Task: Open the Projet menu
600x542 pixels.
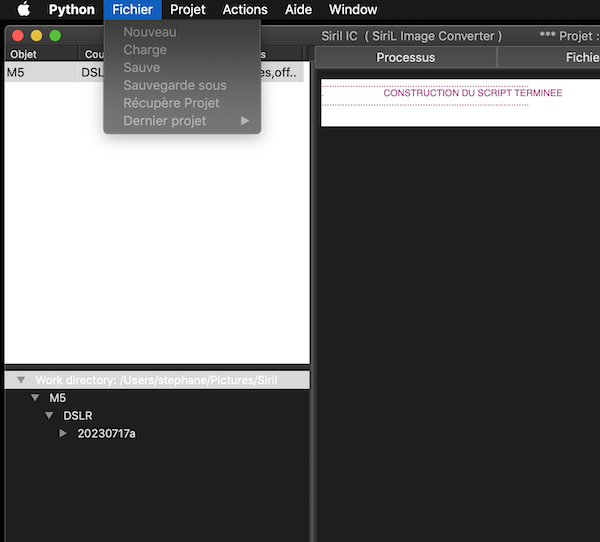Action: click(188, 10)
